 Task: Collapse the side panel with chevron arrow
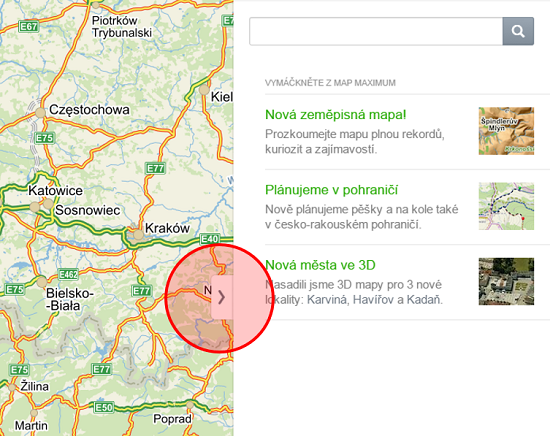222,297
